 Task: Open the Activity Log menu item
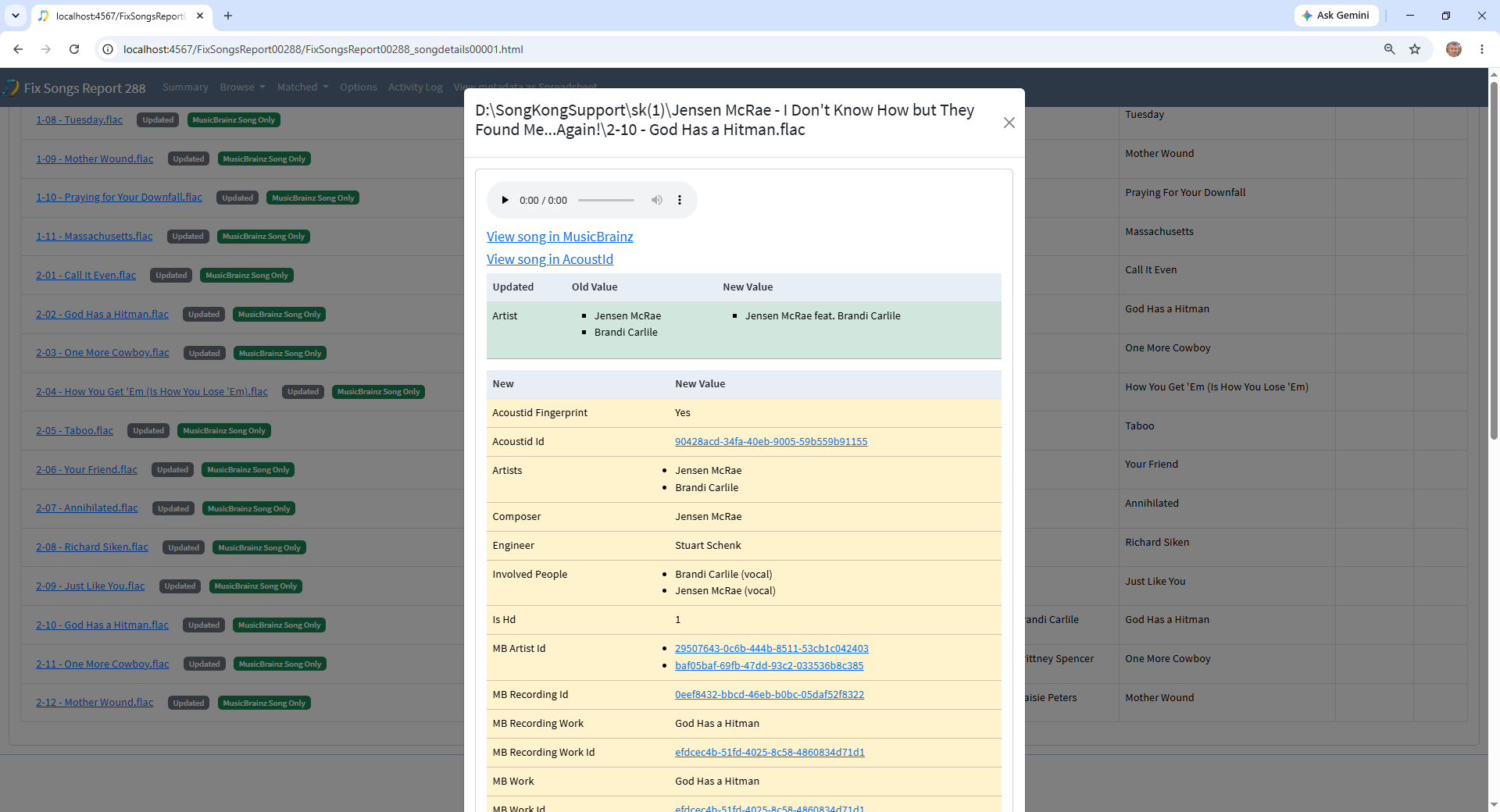point(415,87)
